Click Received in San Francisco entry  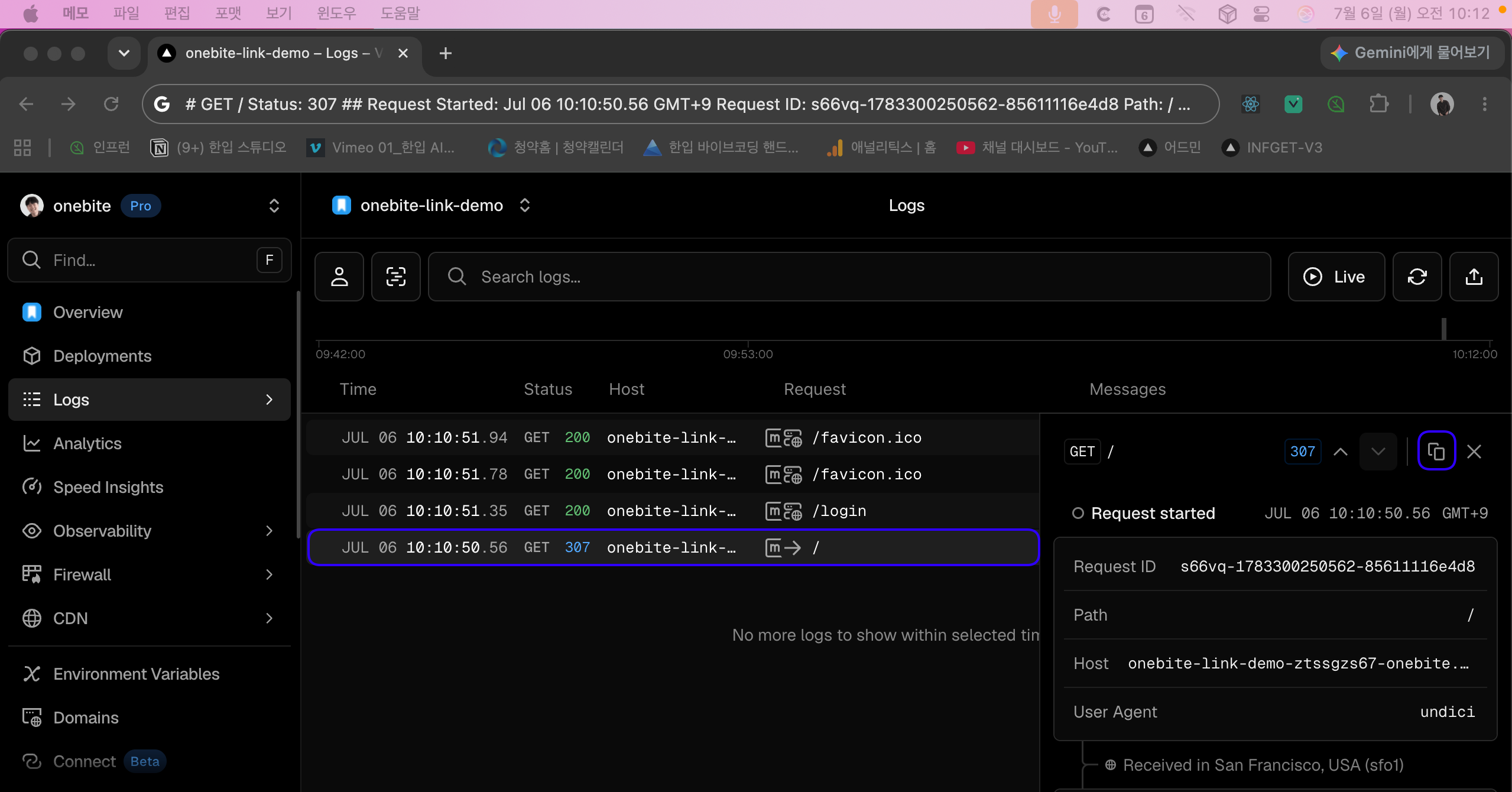pyautogui.click(x=1254, y=765)
